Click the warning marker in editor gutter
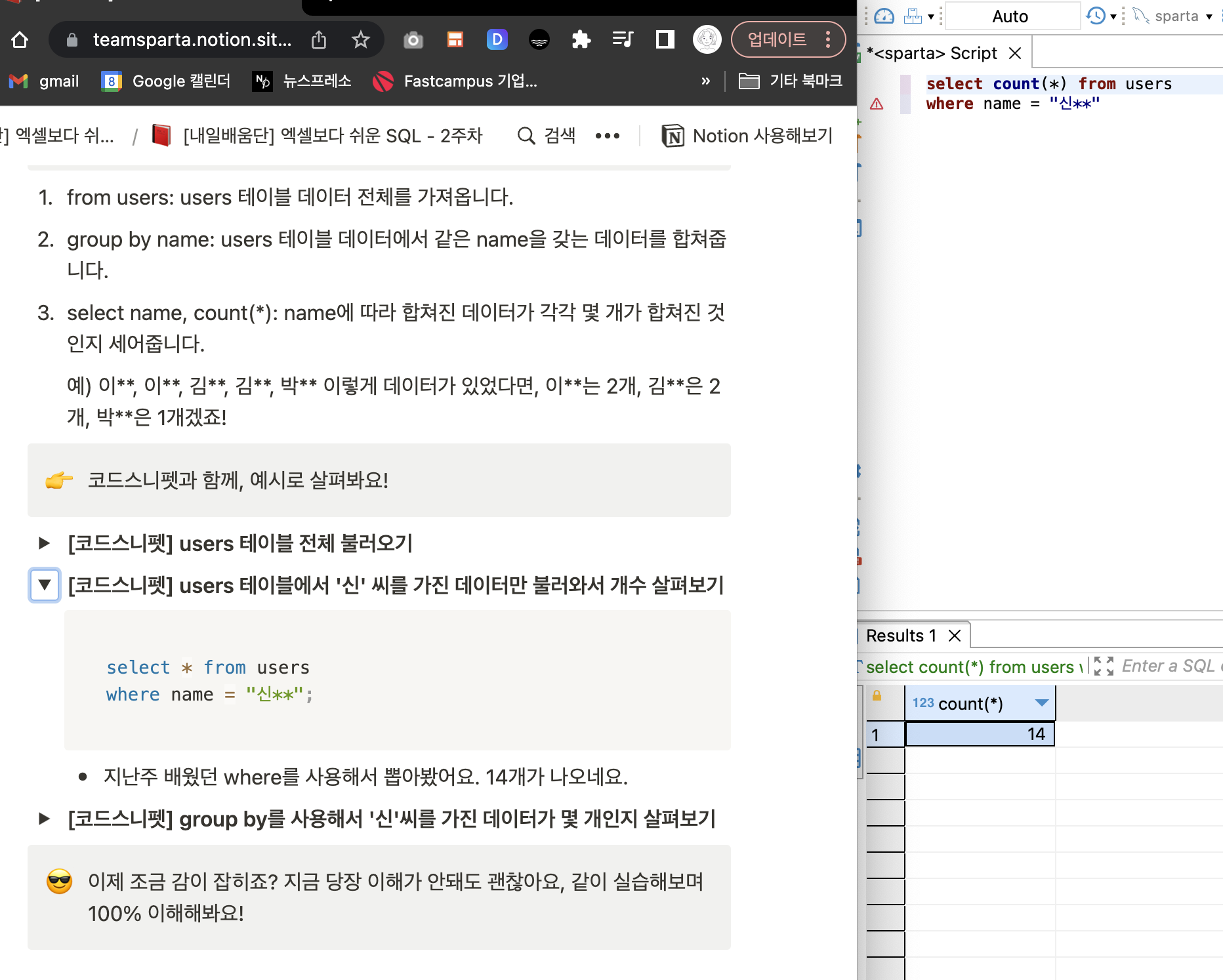Screen dimensions: 1223x980 pyautogui.click(x=877, y=104)
